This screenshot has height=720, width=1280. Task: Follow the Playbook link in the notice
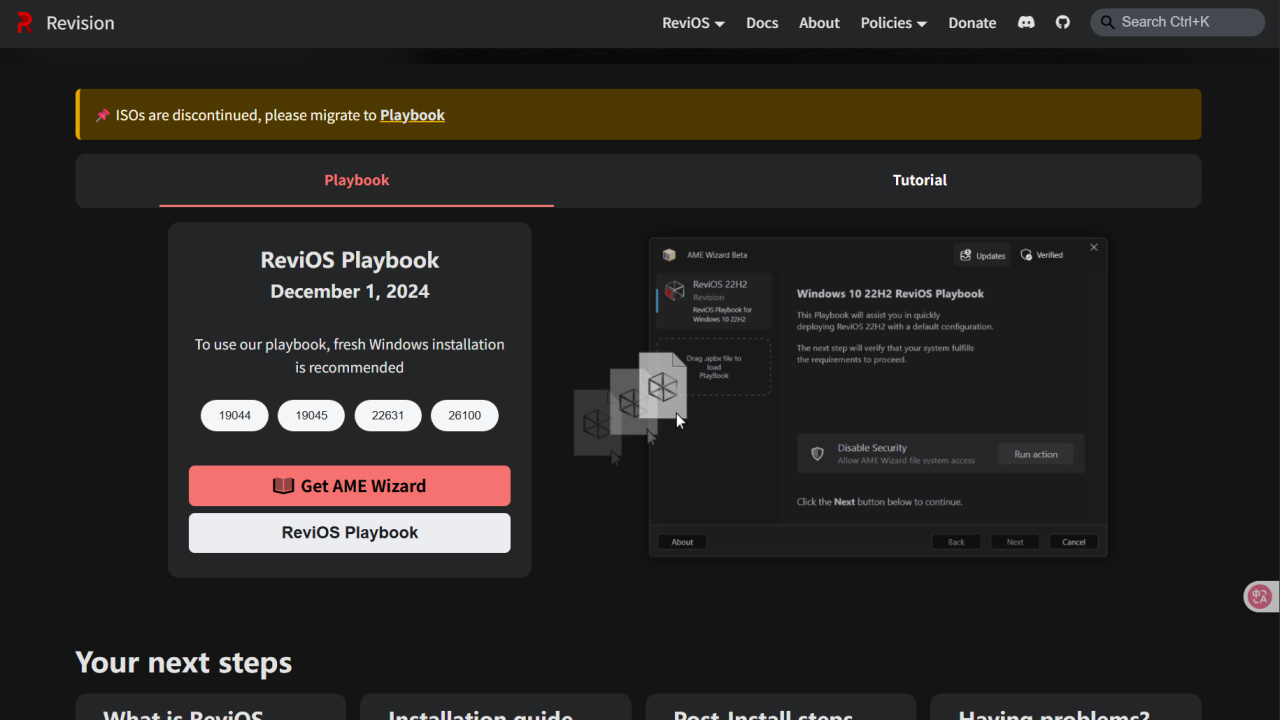412,115
